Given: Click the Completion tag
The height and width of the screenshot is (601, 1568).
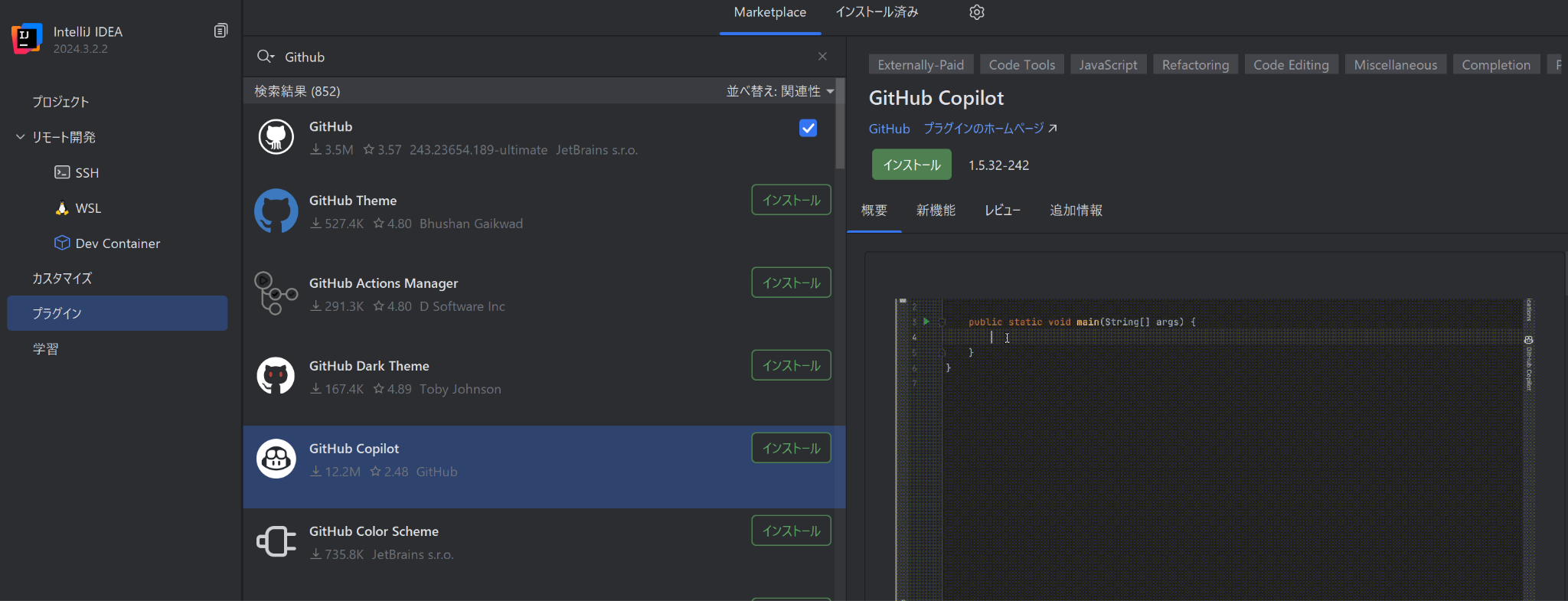Looking at the screenshot, I should point(1496,65).
